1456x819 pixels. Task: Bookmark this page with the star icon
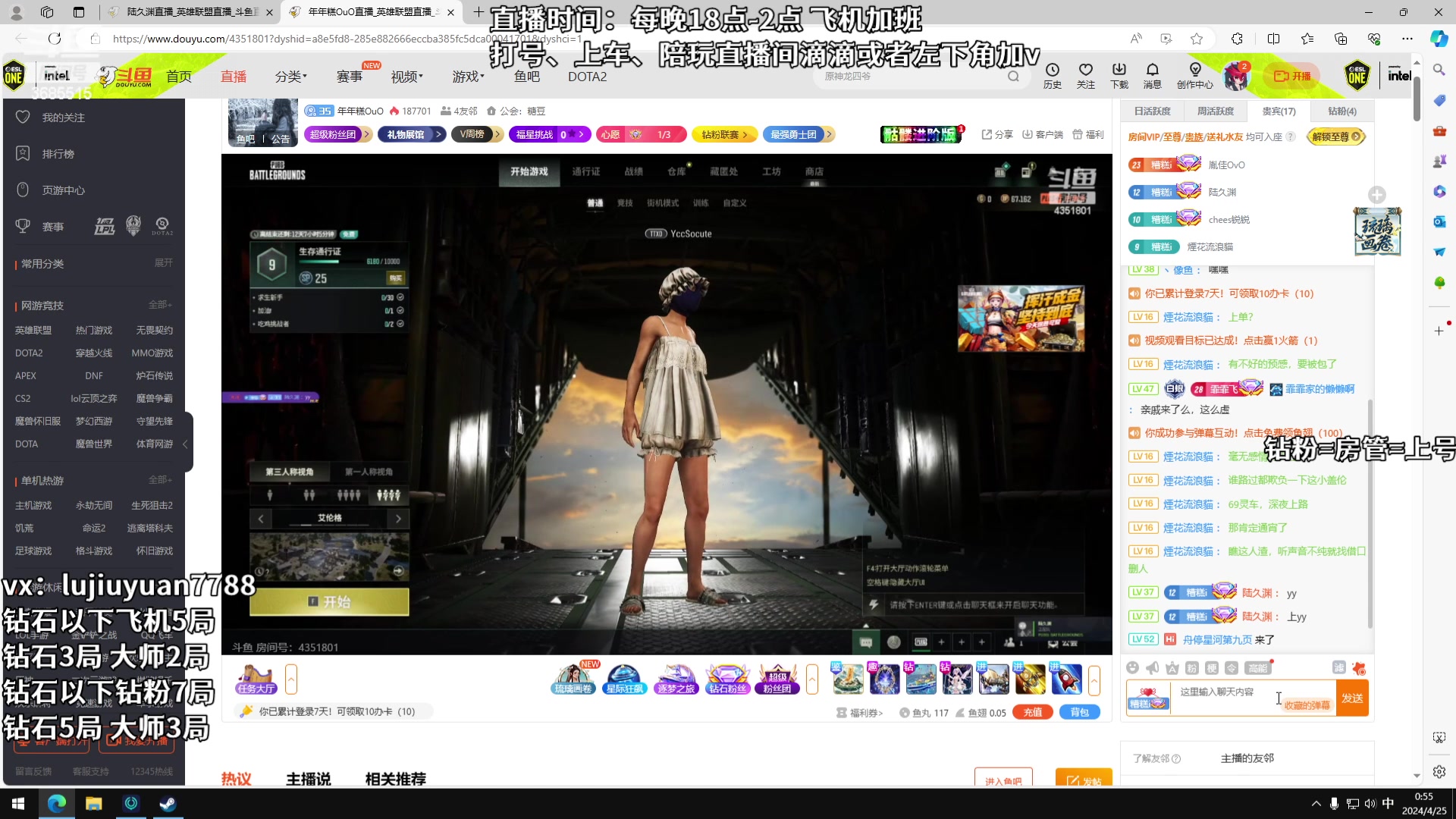point(1197,39)
